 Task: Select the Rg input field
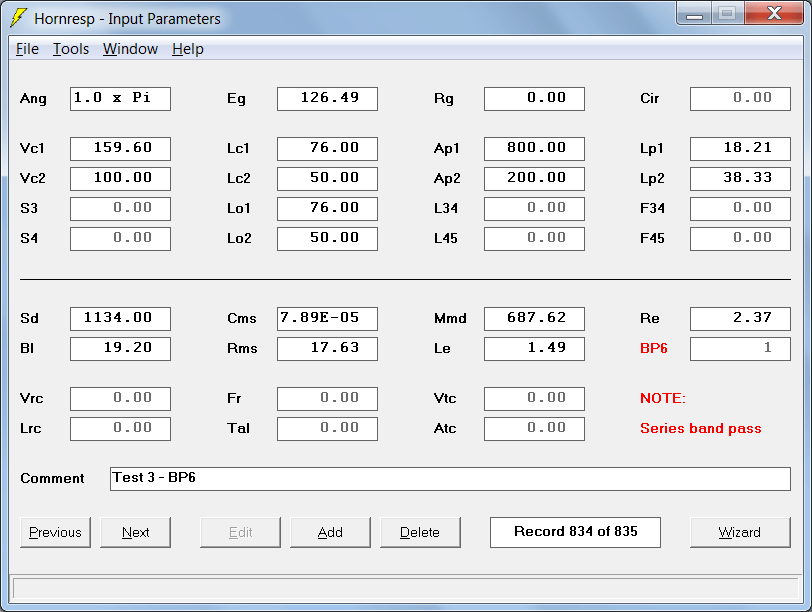tap(534, 99)
